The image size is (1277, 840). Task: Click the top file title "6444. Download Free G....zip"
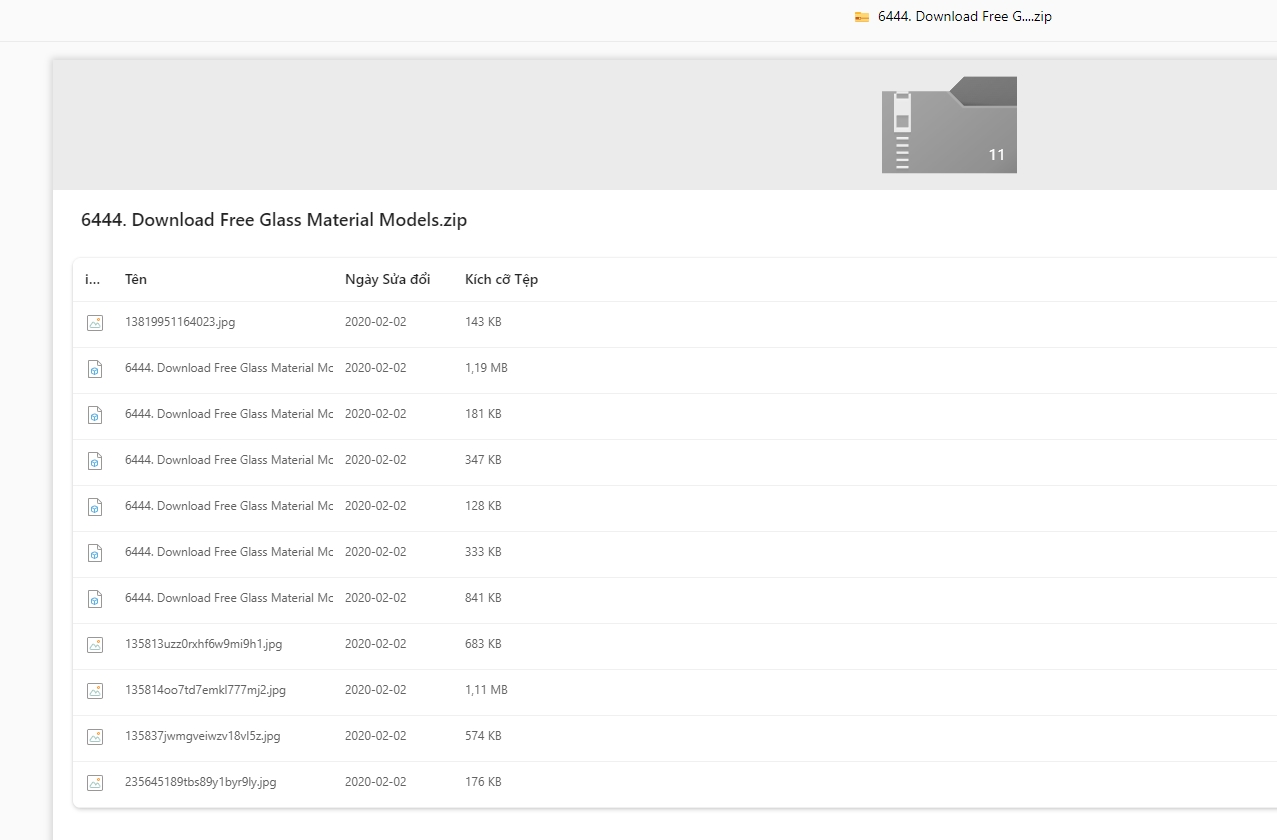[965, 16]
